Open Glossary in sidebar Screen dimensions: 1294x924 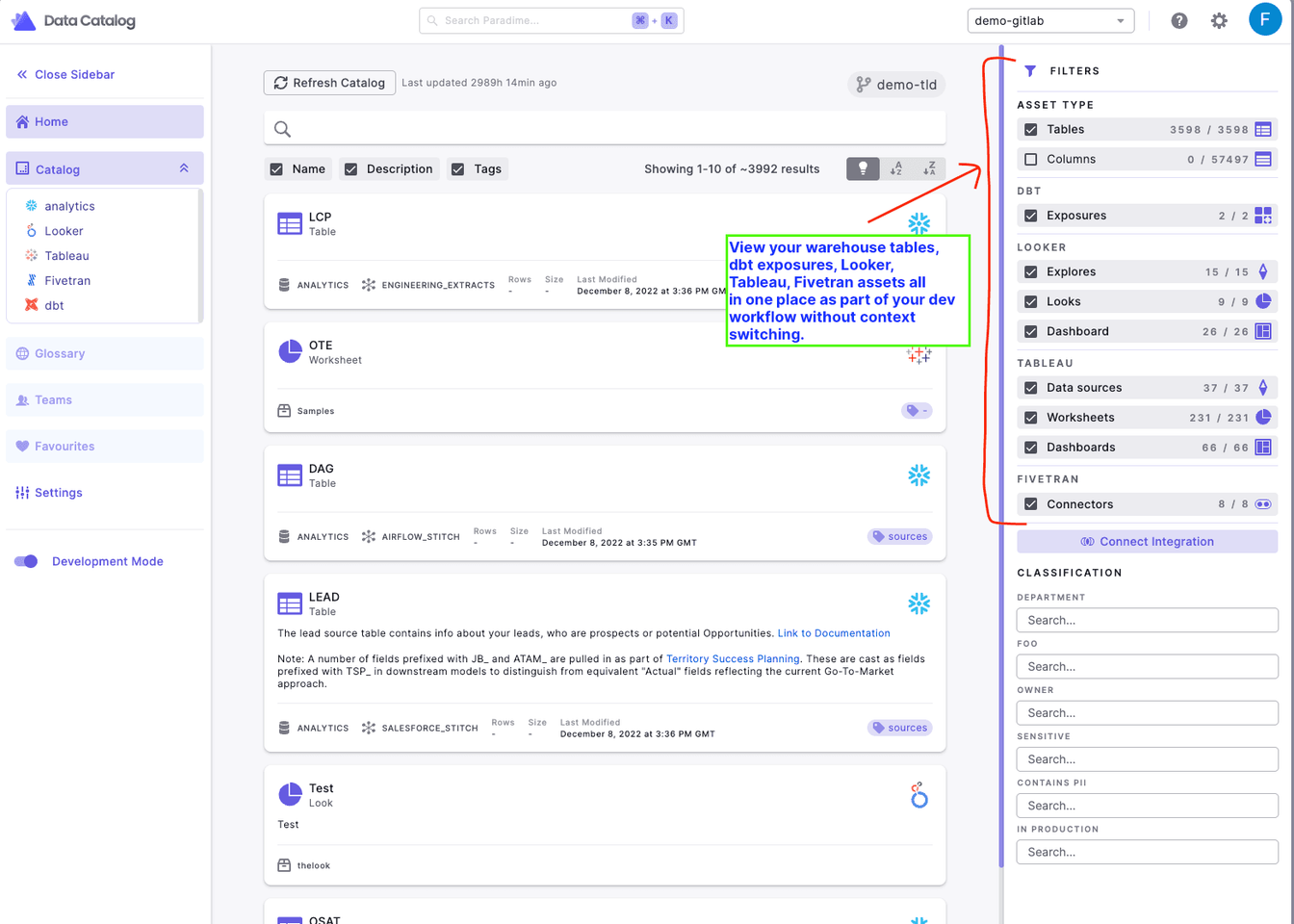(x=104, y=353)
